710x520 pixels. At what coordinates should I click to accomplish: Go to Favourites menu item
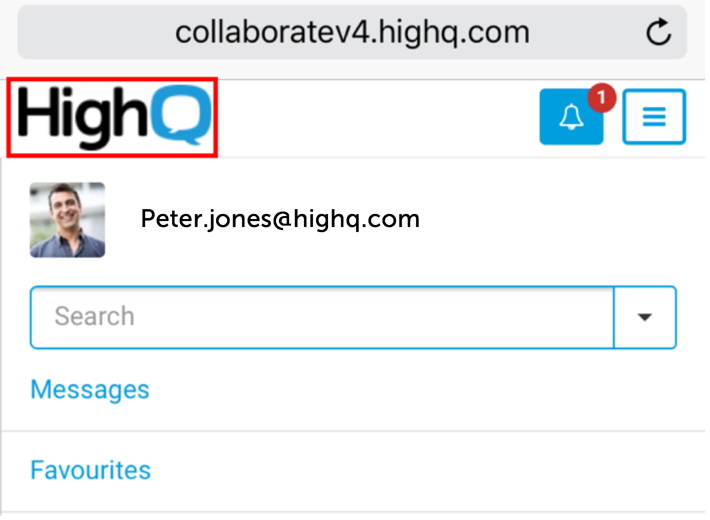pyautogui.click(x=91, y=469)
